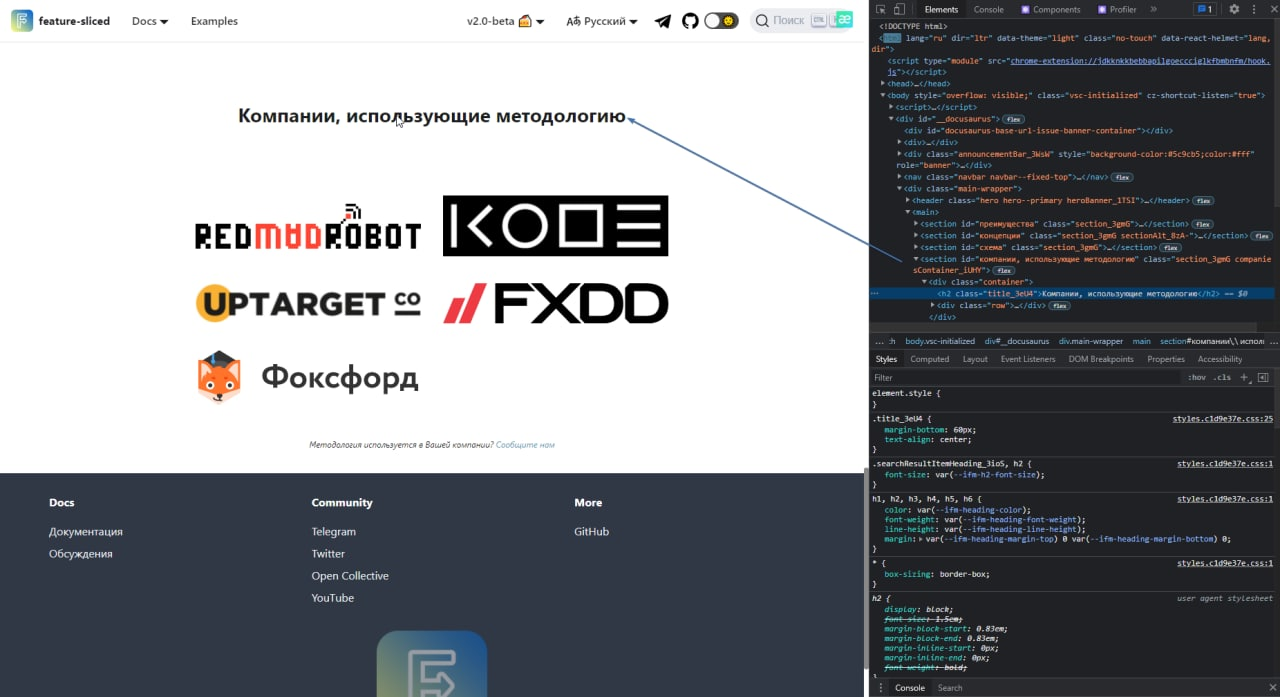The height and width of the screenshot is (697, 1280).
Task: Open the v2.0-beta version dropdown
Action: [506, 21]
